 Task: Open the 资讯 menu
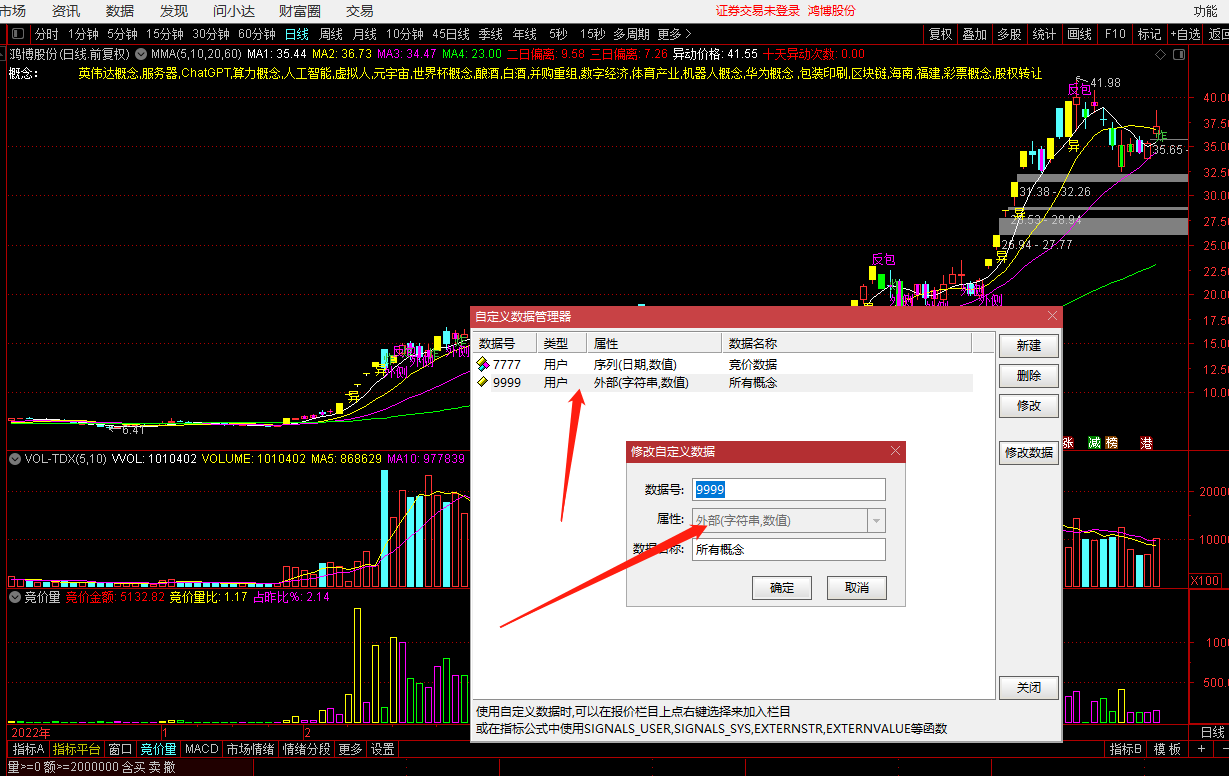pyautogui.click(x=66, y=11)
